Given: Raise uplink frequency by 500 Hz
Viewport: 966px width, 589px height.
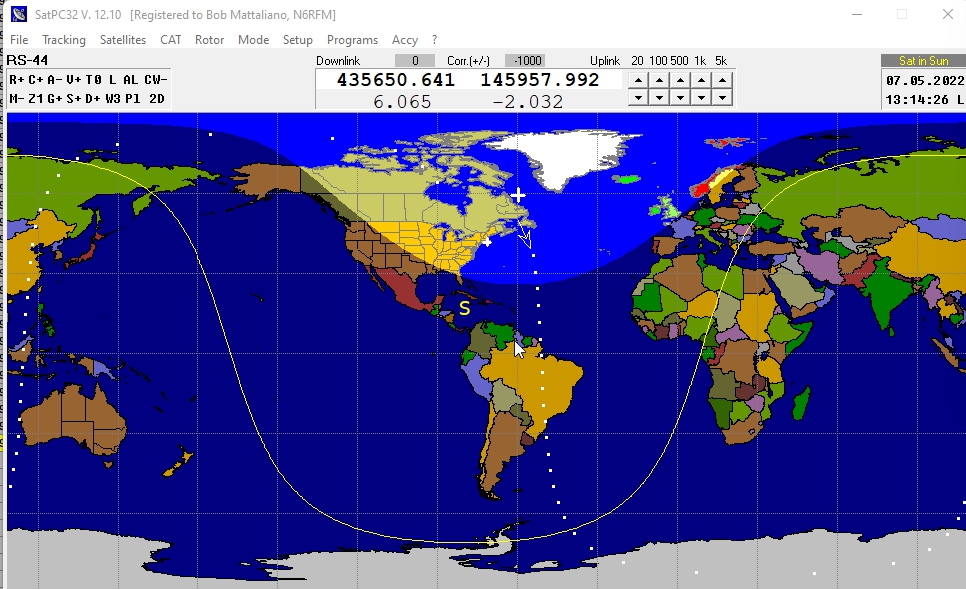Looking at the screenshot, I should pos(680,81).
